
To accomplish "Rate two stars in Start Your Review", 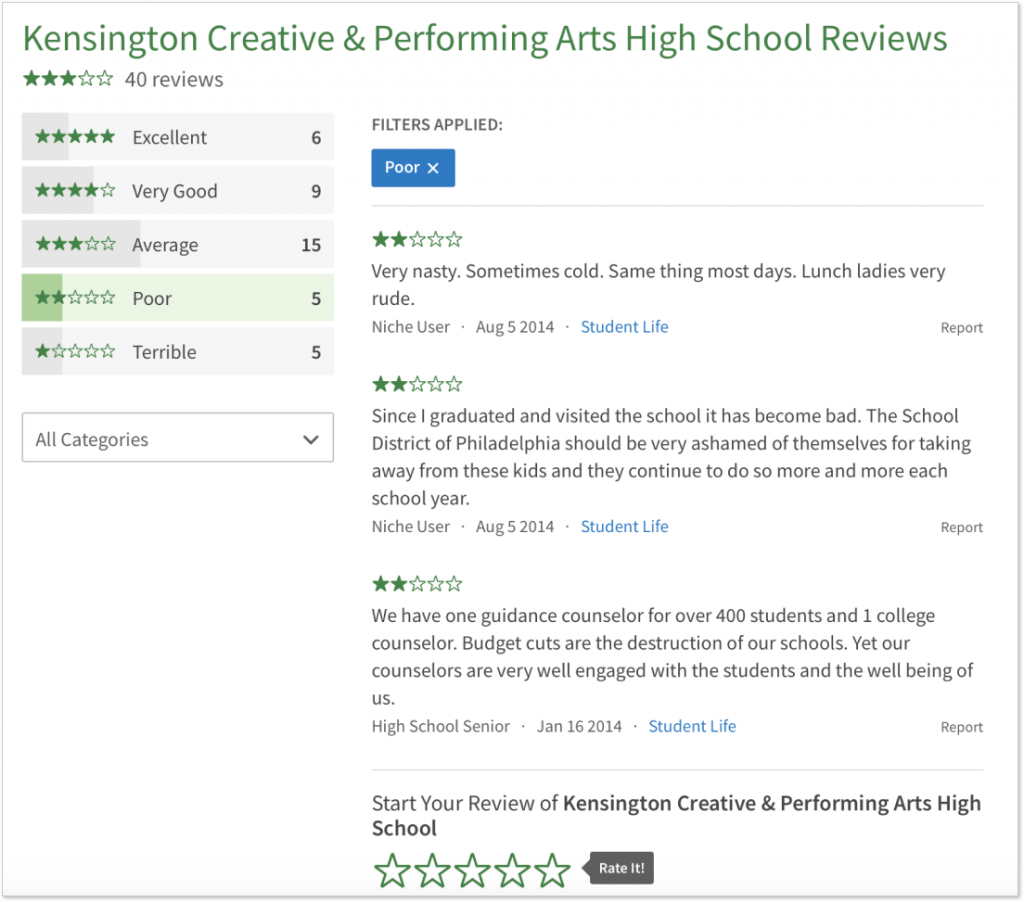I will [x=432, y=869].
